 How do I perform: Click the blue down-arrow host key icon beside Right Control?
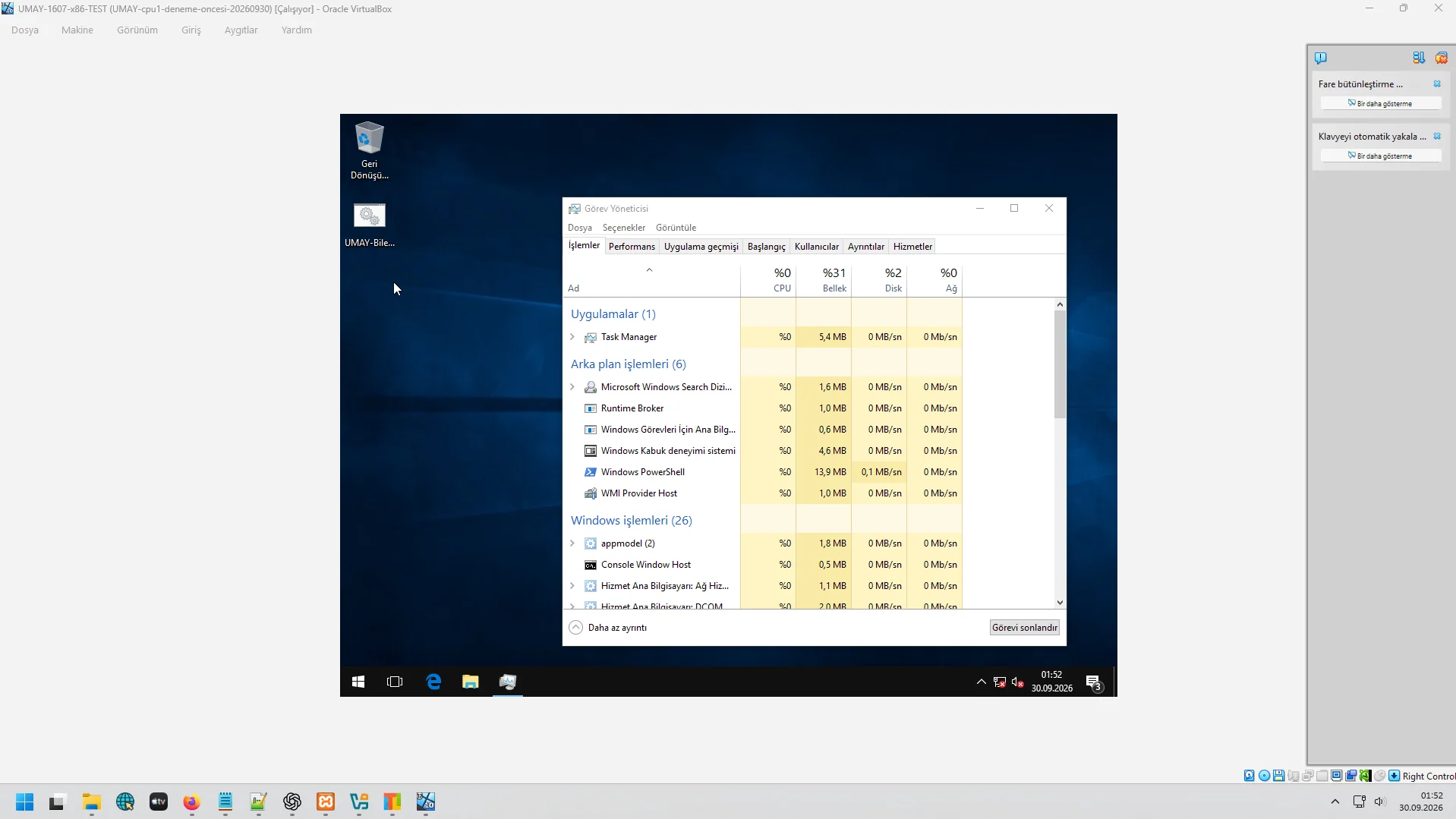tap(1395, 776)
